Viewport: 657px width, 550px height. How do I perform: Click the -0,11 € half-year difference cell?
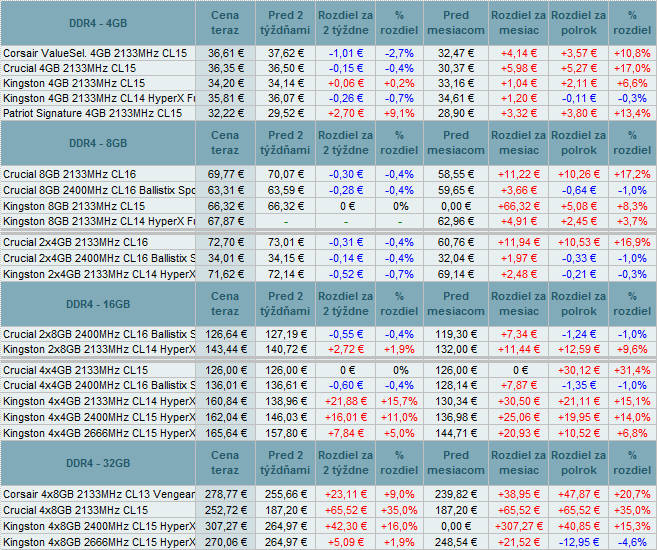coord(579,98)
